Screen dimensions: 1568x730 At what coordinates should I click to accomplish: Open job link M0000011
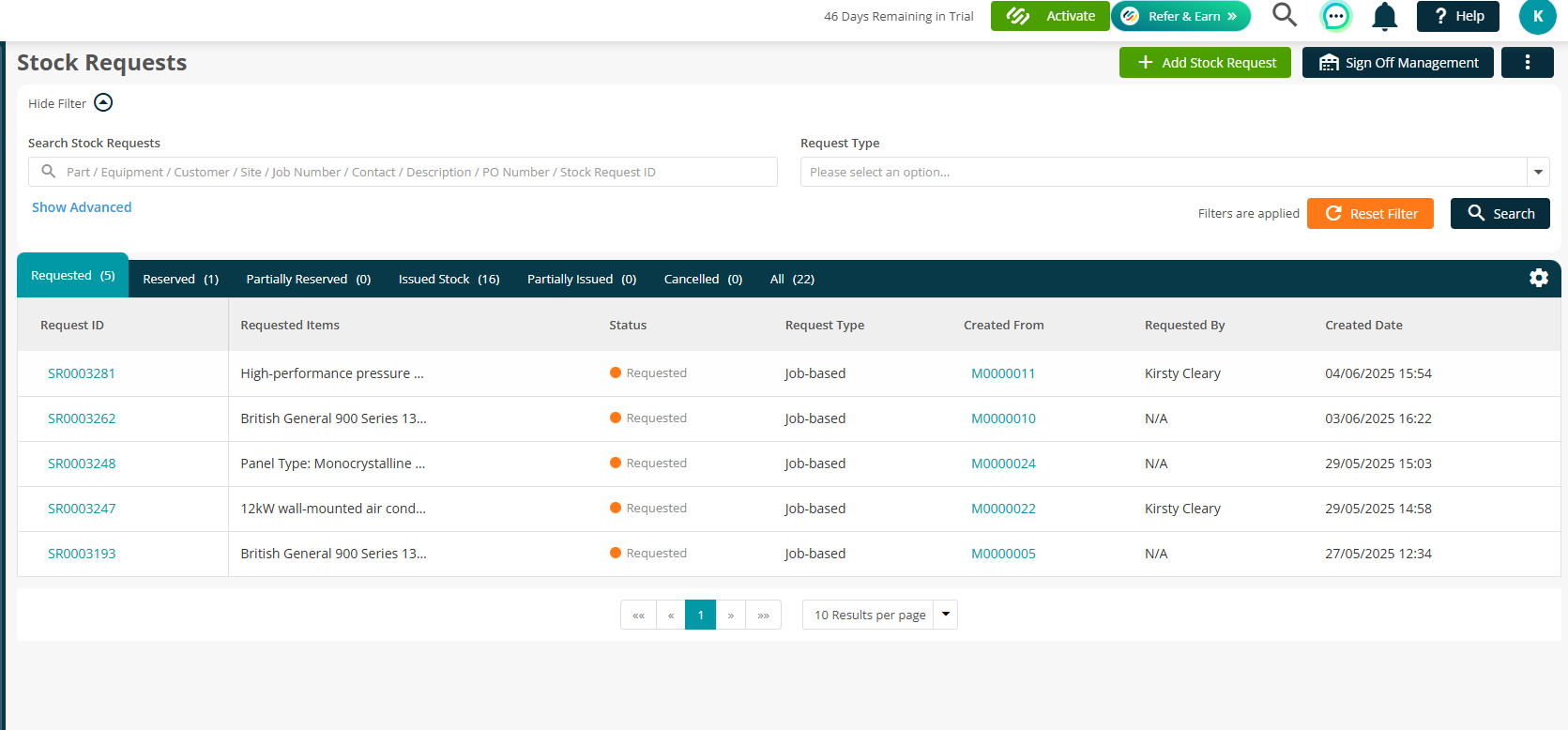click(x=1003, y=373)
